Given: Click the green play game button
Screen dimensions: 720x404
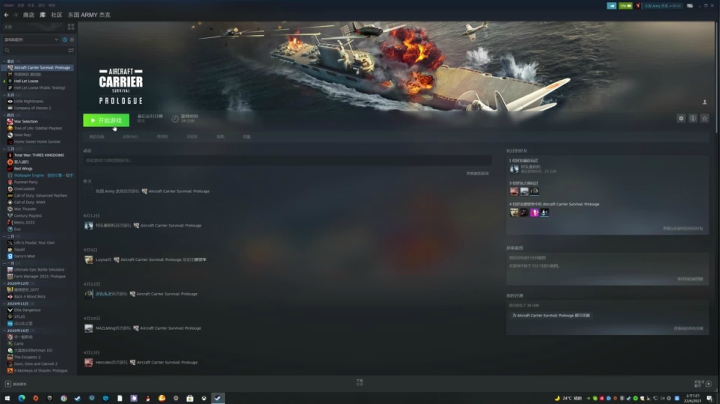Looking at the screenshot, I should pyautogui.click(x=106, y=120).
